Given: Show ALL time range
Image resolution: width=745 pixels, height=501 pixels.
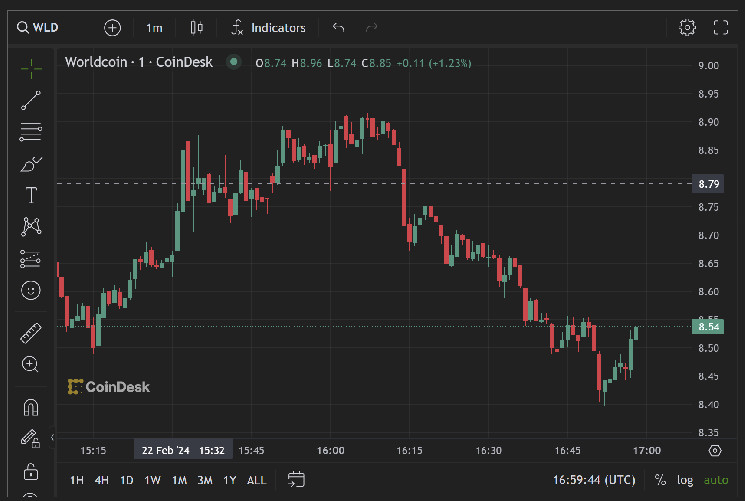Looking at the screenshot, I should coord(256,480).
